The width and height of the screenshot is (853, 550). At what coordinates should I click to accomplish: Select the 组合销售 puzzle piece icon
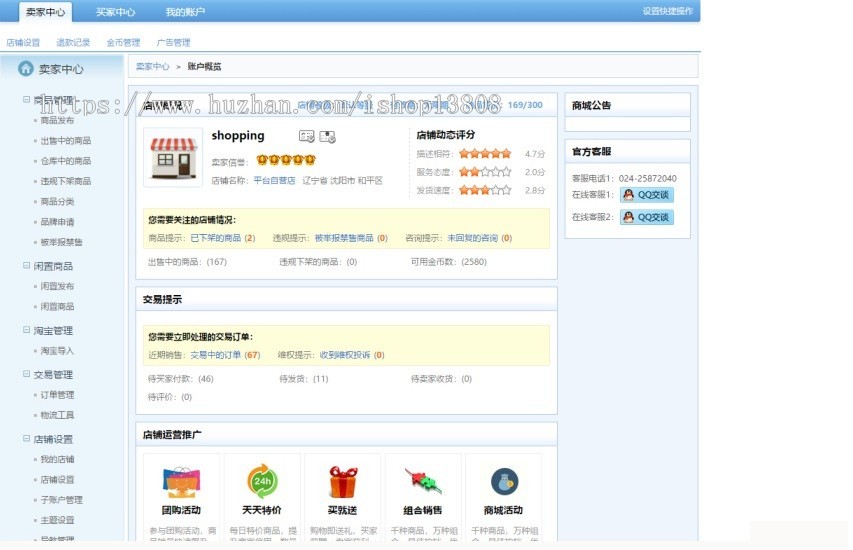pos(422,482)
